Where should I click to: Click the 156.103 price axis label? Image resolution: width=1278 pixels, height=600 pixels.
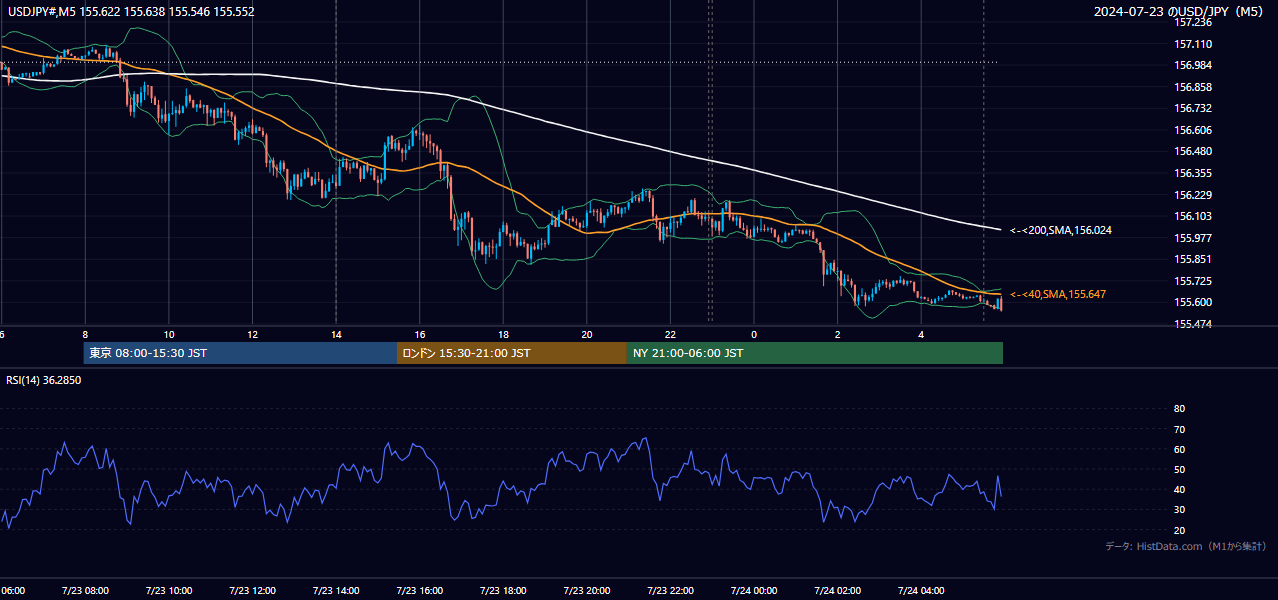(x=1193, y=216)
